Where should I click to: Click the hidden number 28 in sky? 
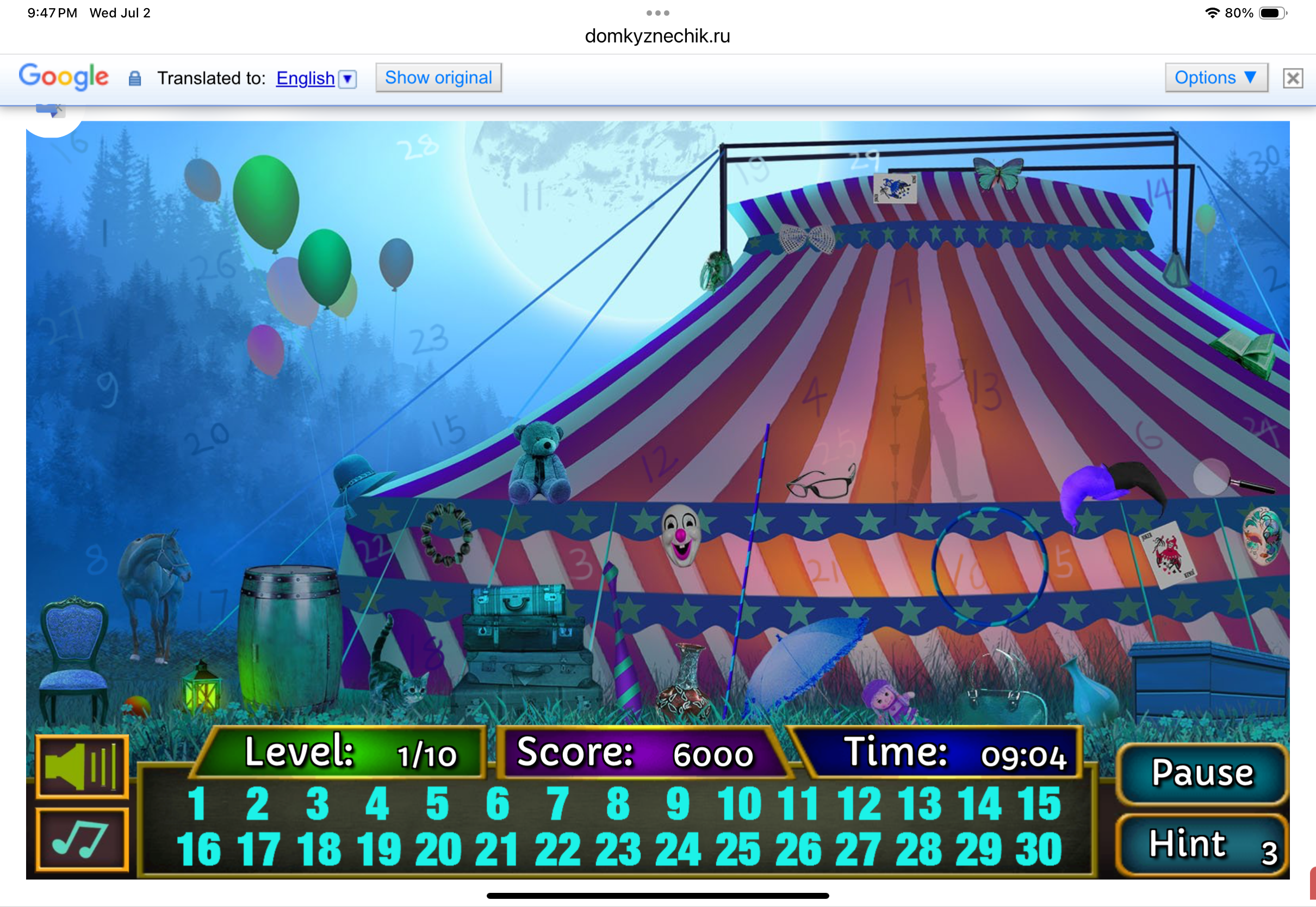coord(418,148)
